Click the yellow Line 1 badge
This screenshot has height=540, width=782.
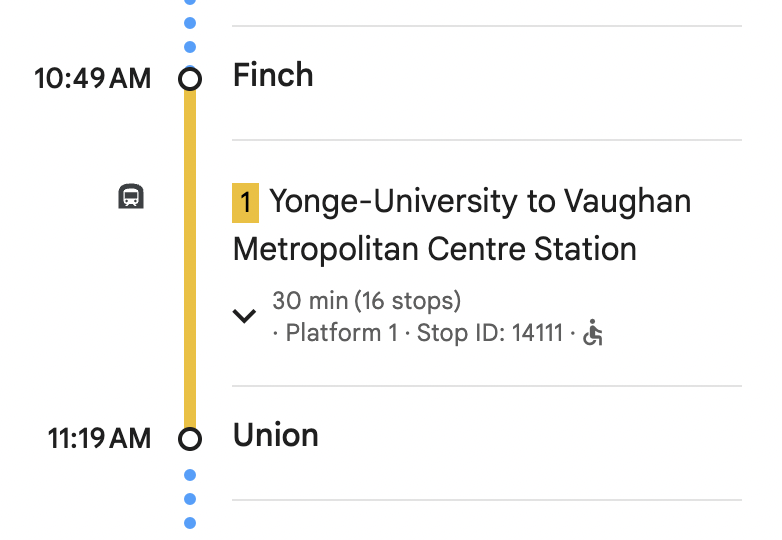245,202
